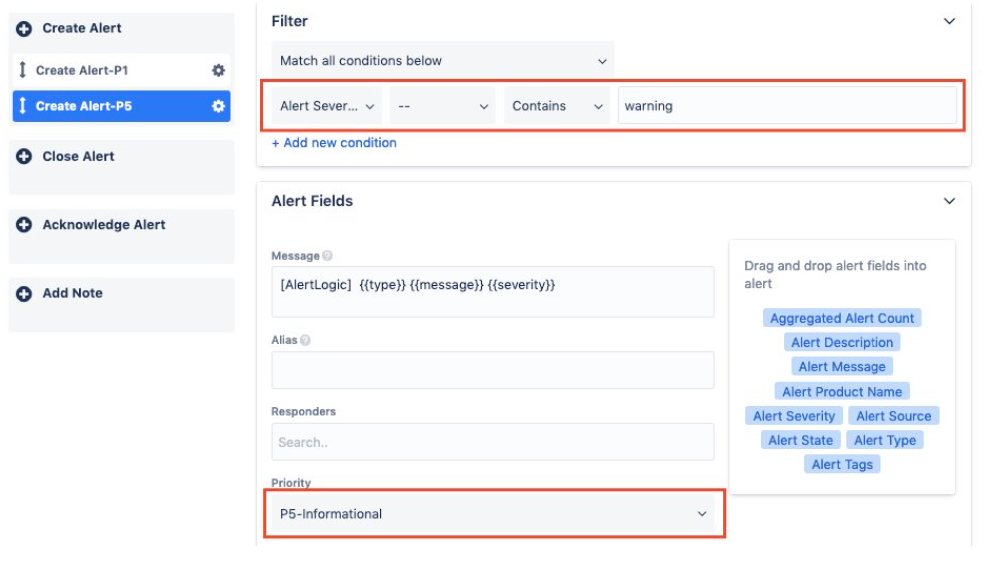Open the Match all conditions dropdown
The image size is (984, 576).
point(442,61)
